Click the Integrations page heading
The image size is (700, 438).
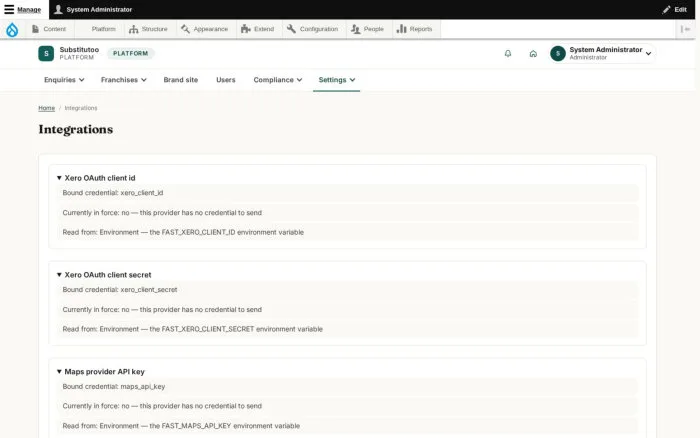pos(75,129)
